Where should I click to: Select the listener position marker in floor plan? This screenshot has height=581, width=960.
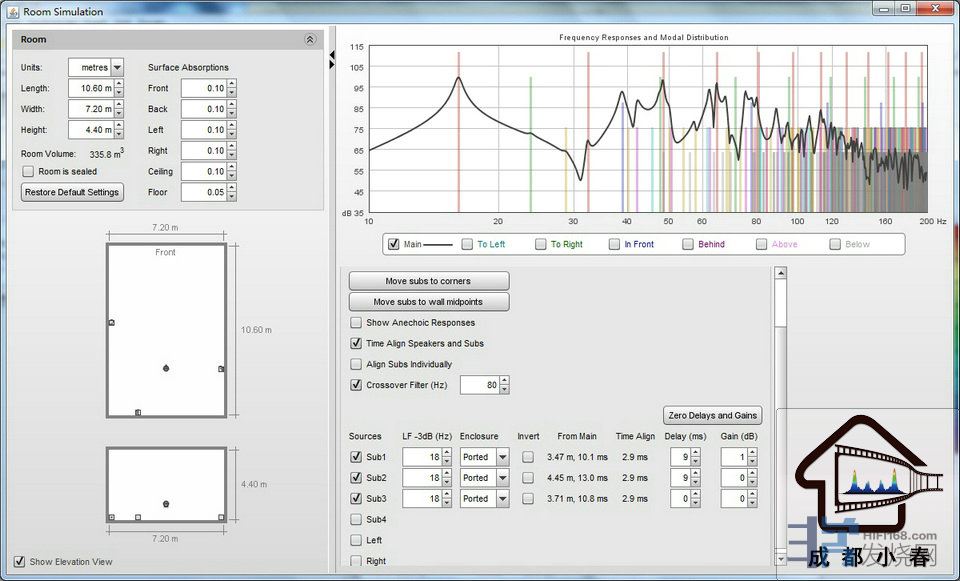[x=166, y=368]
